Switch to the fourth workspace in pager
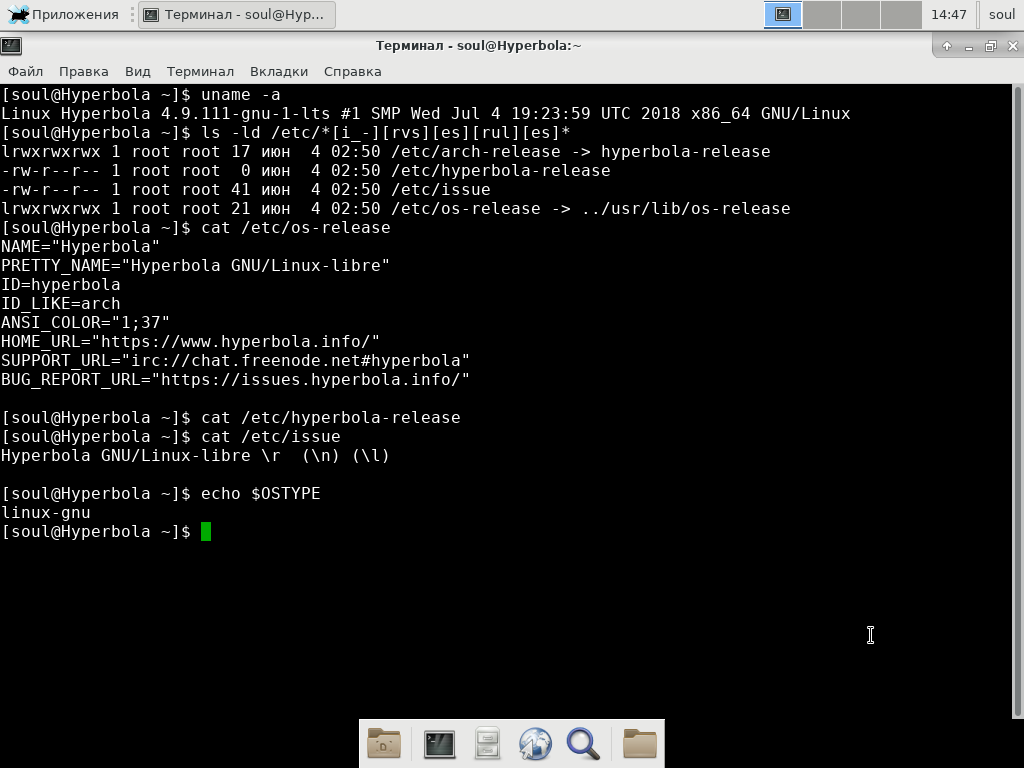The width and height of the screenshot is (1024, 768). pyautogui.click(x=901, y=14)
